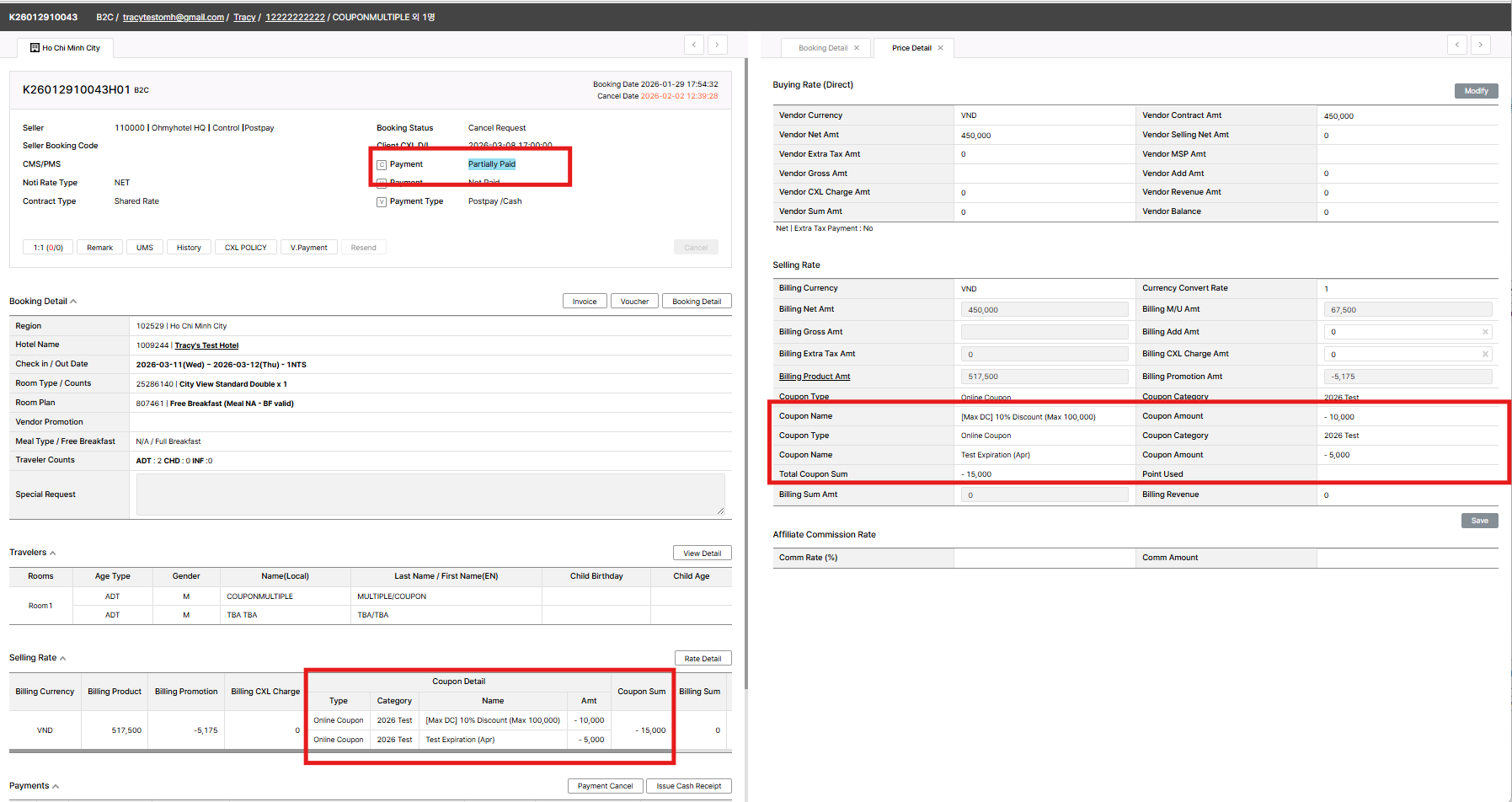Screen dimensions: 1512x802
Task: Switch to the Booking Detail tab
Action: (822, 48)
